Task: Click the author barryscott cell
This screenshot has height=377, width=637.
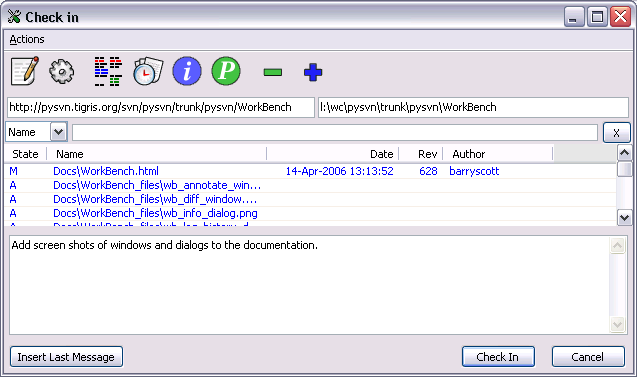Action: [x=474, y=171]
